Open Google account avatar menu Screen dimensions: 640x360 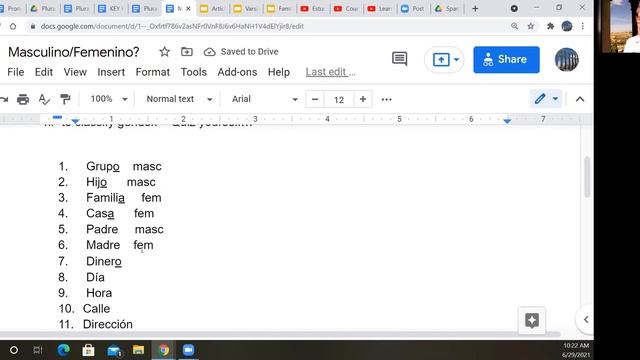[x=567, y=60]
